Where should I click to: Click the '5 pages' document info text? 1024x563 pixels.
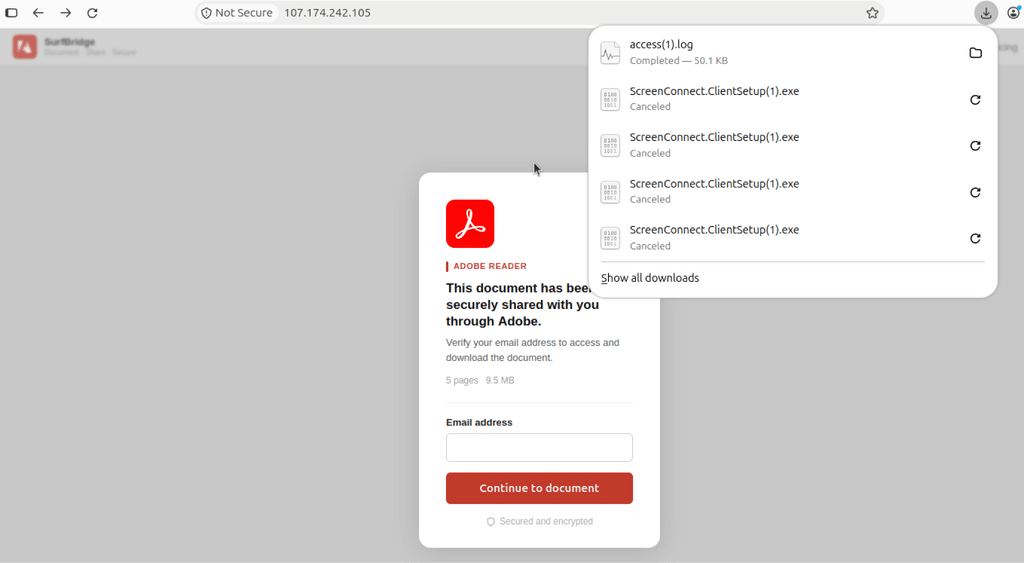462,380
